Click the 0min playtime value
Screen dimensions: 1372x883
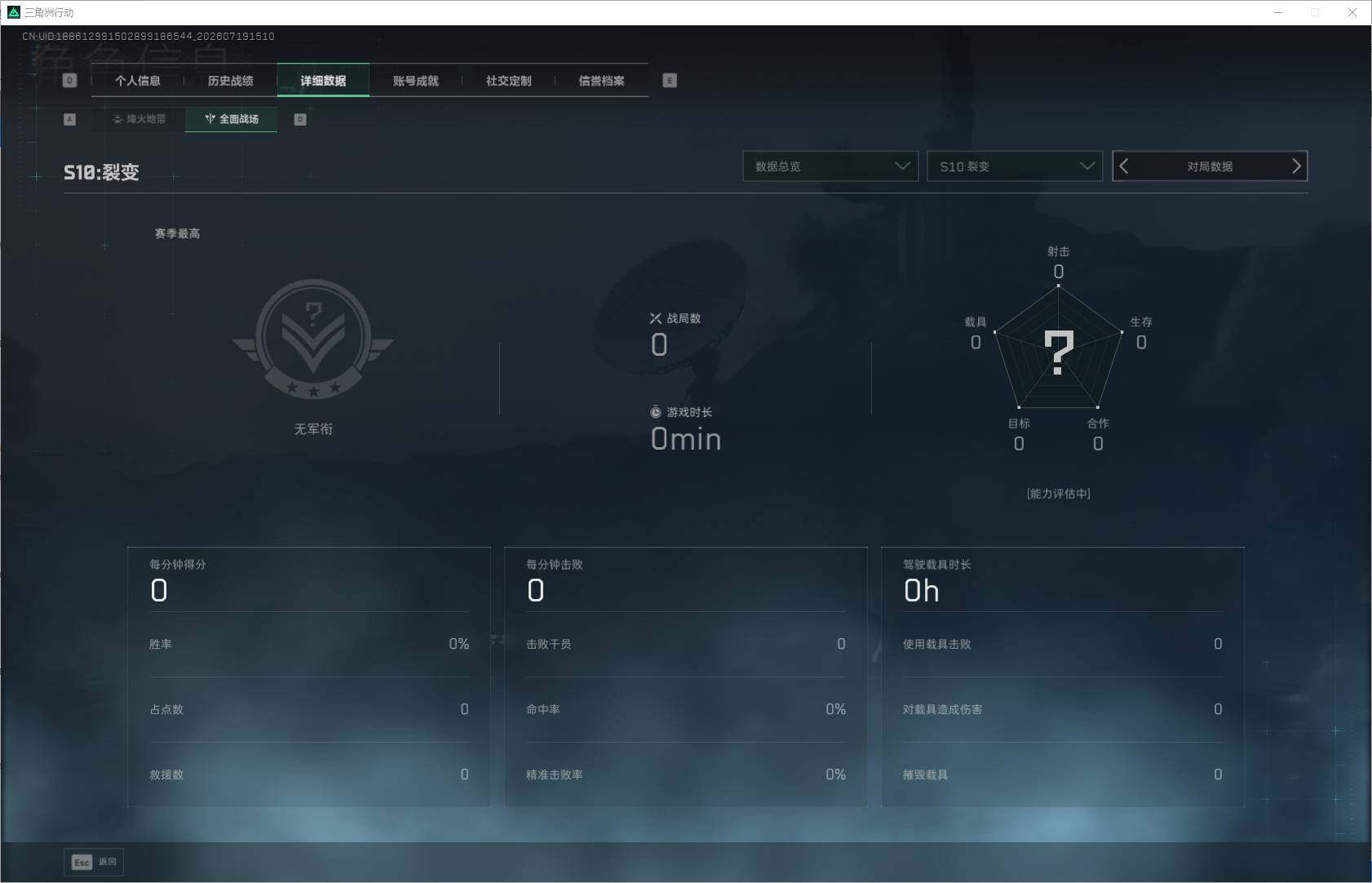686,439
